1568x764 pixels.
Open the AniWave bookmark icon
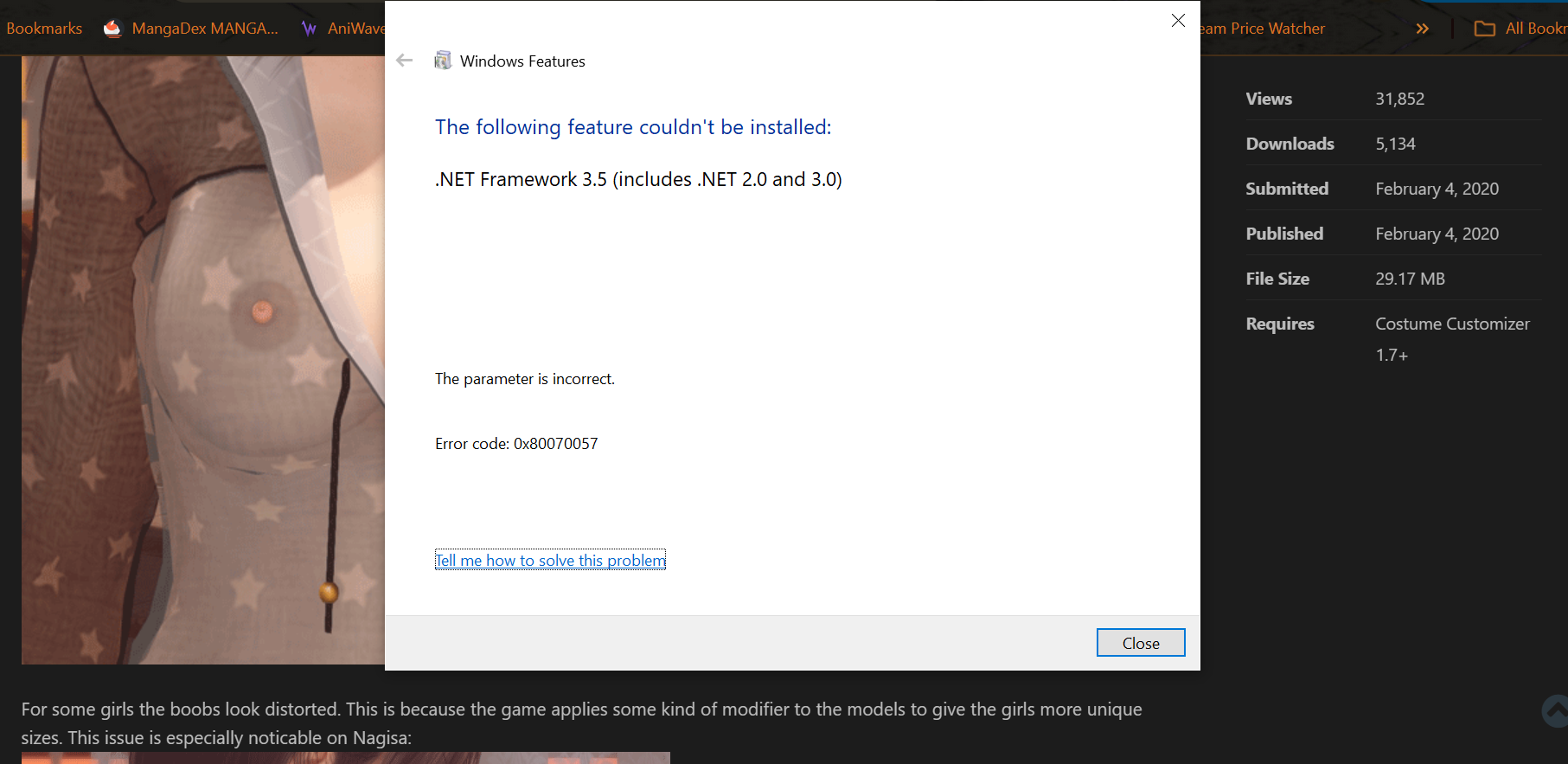309,29
